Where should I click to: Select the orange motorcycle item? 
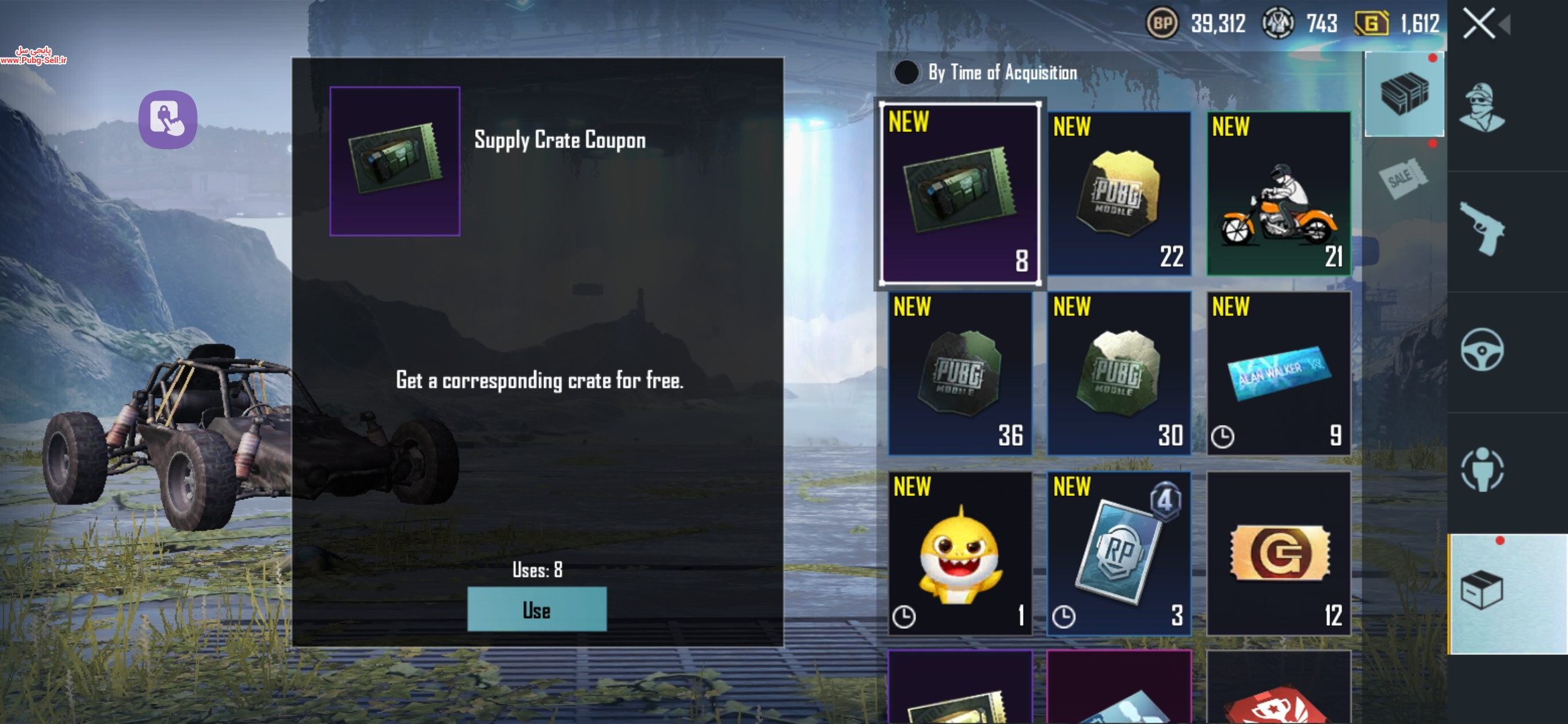tap(1279, 194)
